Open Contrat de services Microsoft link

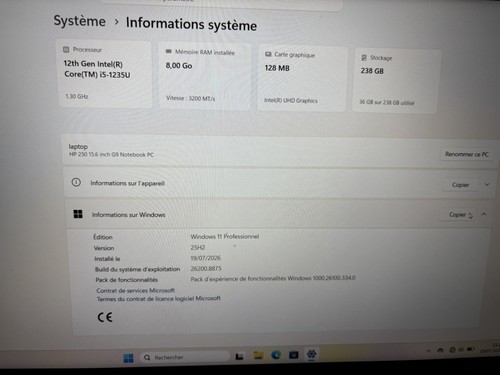[x=135, y=290]
